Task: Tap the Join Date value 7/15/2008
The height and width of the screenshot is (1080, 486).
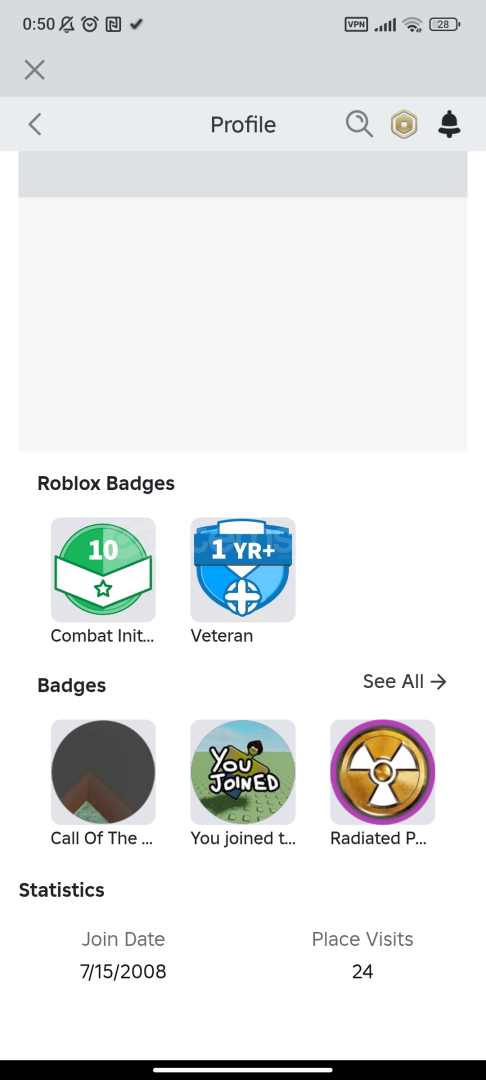Action: pyautogui.click(x=123, y=972)
